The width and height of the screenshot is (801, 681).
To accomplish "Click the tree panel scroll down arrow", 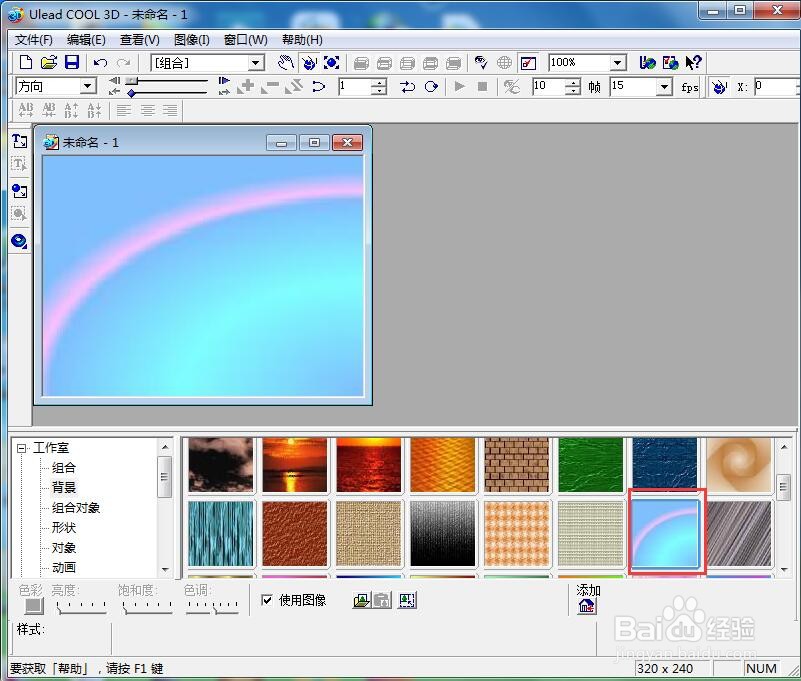I will point(165,570).
